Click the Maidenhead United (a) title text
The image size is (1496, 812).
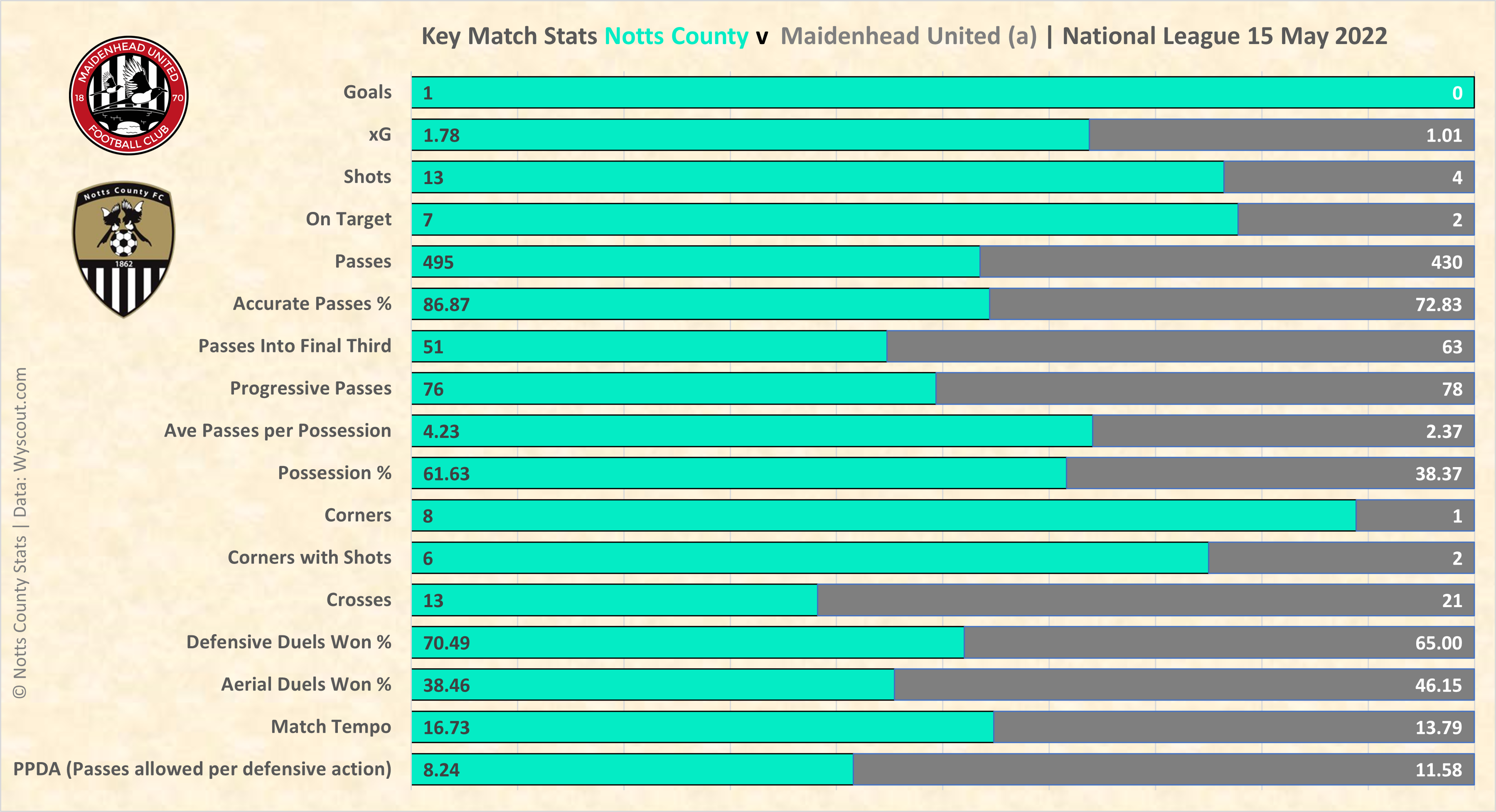pyautogui.click(x=908, y=36)
